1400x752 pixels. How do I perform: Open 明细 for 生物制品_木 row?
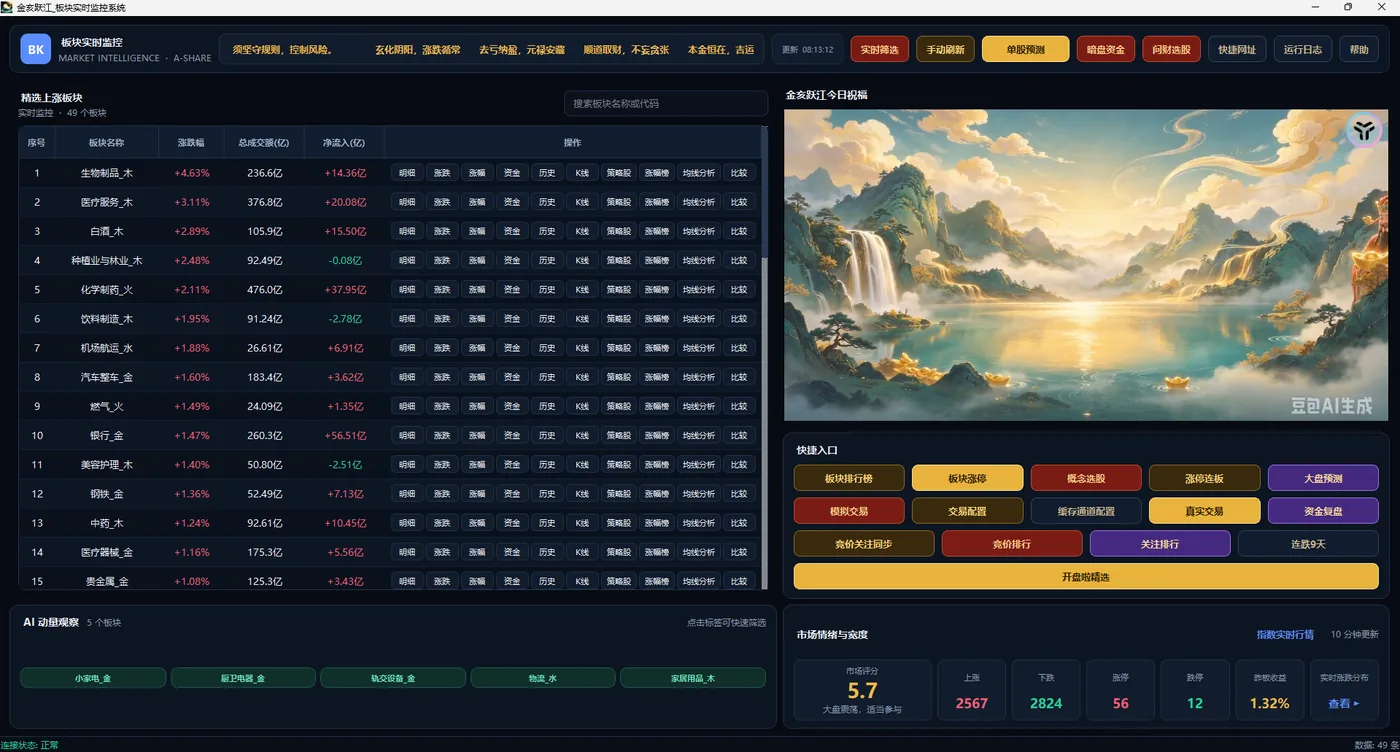(407, 173)
